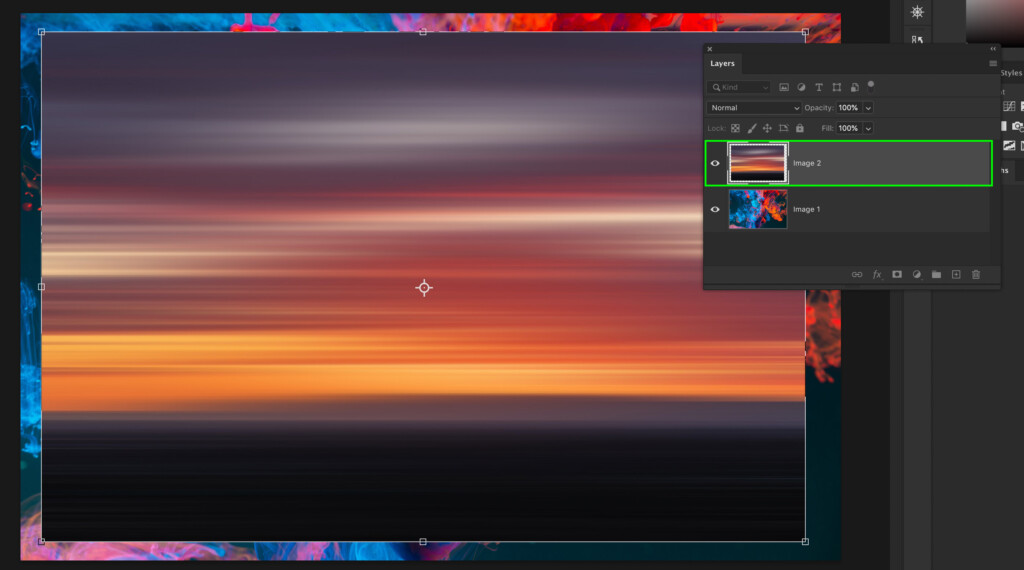Viewport: 1024px width, 570px height.
Task: Lock transparent pixels icon
Action: point(735,129)
